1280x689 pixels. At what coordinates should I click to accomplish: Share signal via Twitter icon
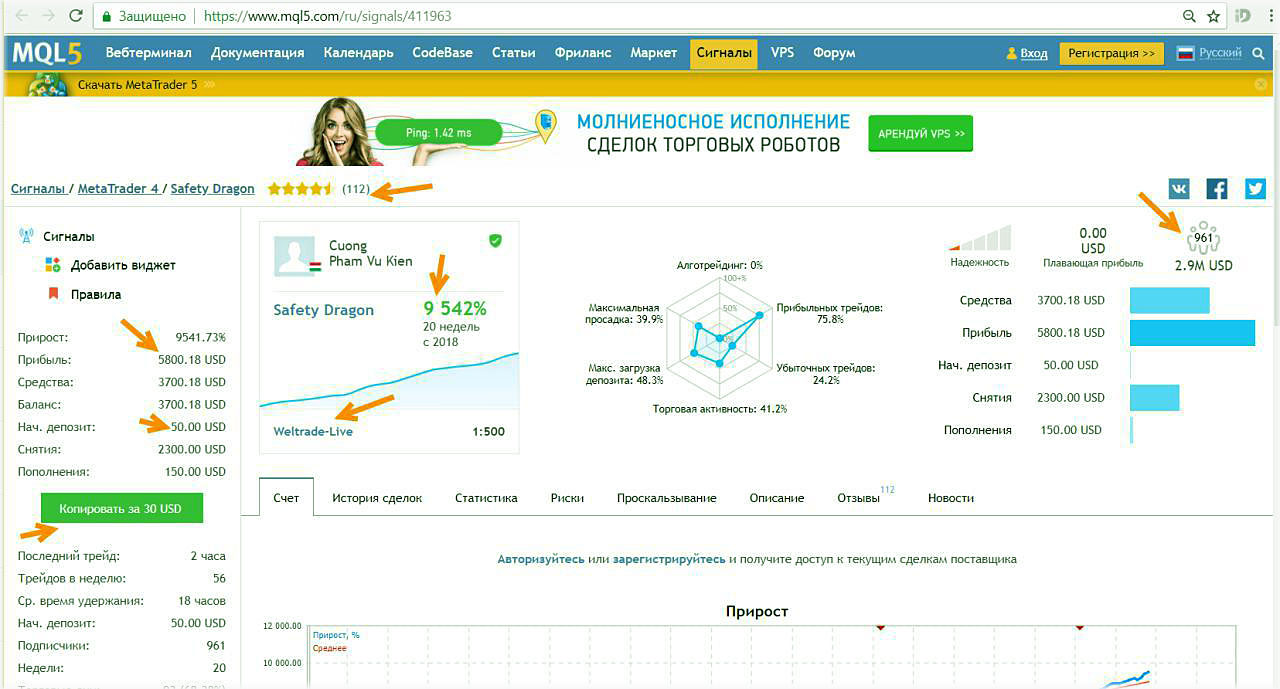click(1255, 189)
